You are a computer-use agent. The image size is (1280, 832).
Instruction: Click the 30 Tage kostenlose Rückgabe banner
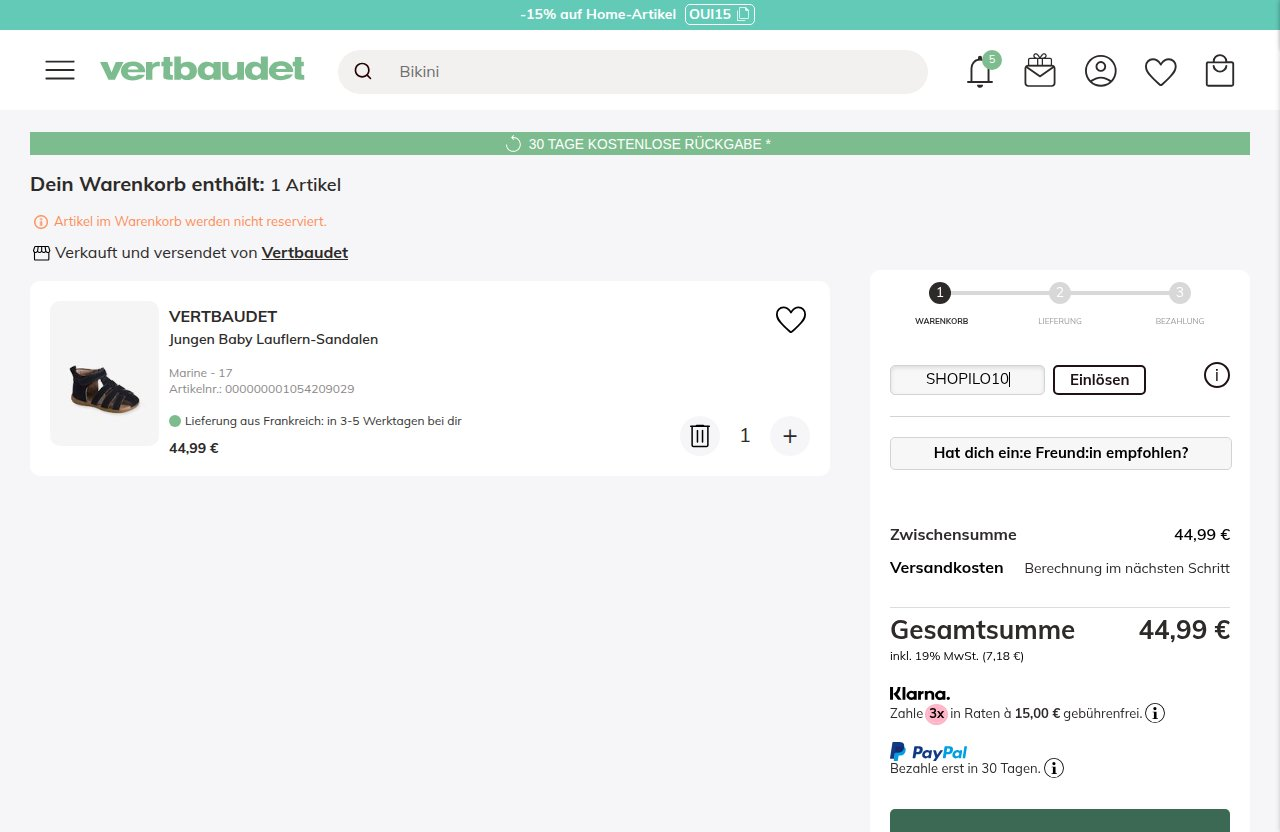(x=640, y=144)
